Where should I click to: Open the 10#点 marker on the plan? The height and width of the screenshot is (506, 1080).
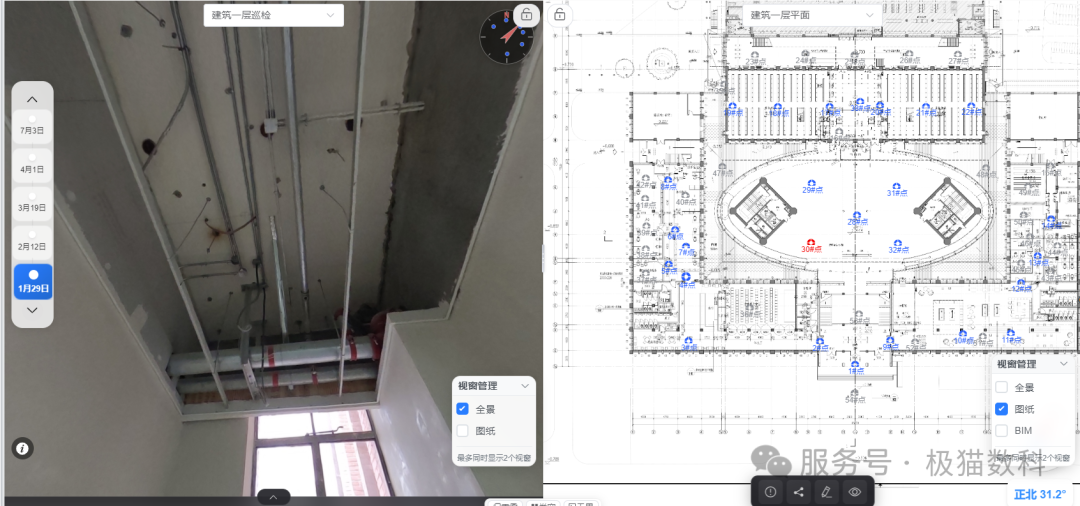962,337
